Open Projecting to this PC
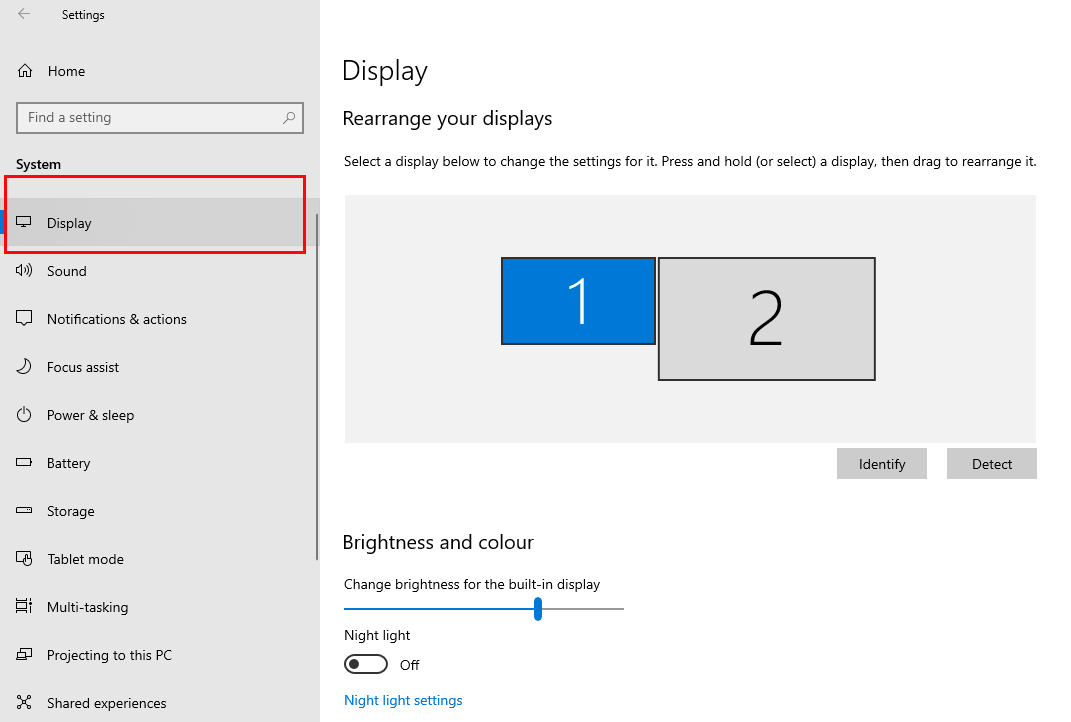The height and width of the screenshot is (722, 1071). tap(160, 655)
